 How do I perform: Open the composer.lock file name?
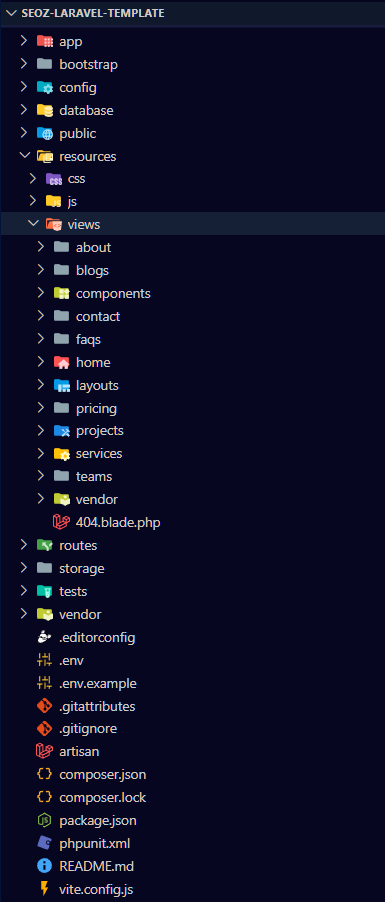[x=102, y=798]
